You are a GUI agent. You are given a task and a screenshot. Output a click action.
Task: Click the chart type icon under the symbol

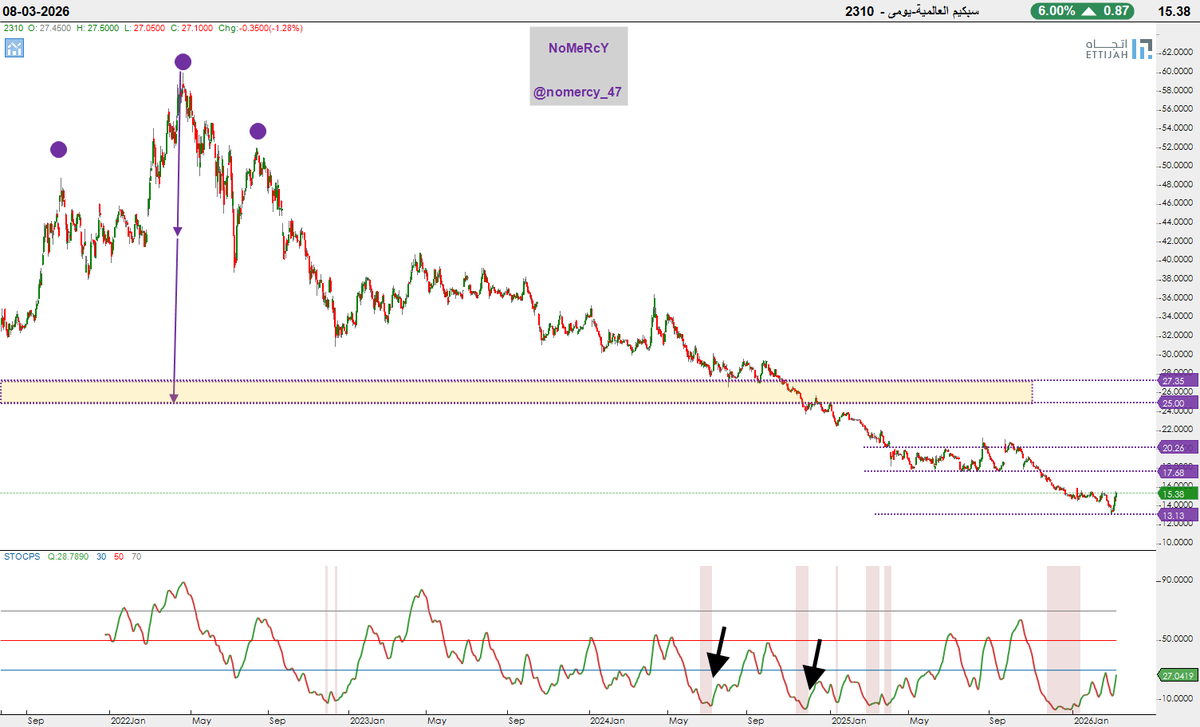point(14,47)
